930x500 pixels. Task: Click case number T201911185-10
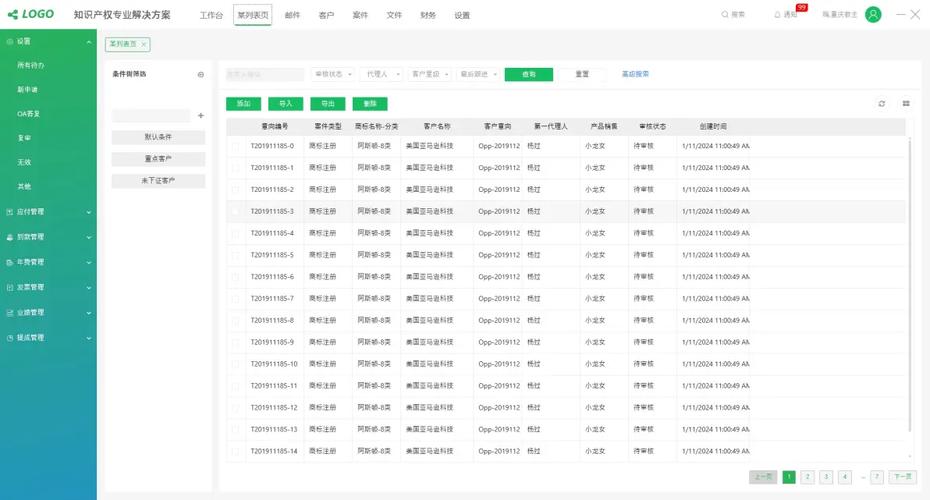[x=274, y=364]
